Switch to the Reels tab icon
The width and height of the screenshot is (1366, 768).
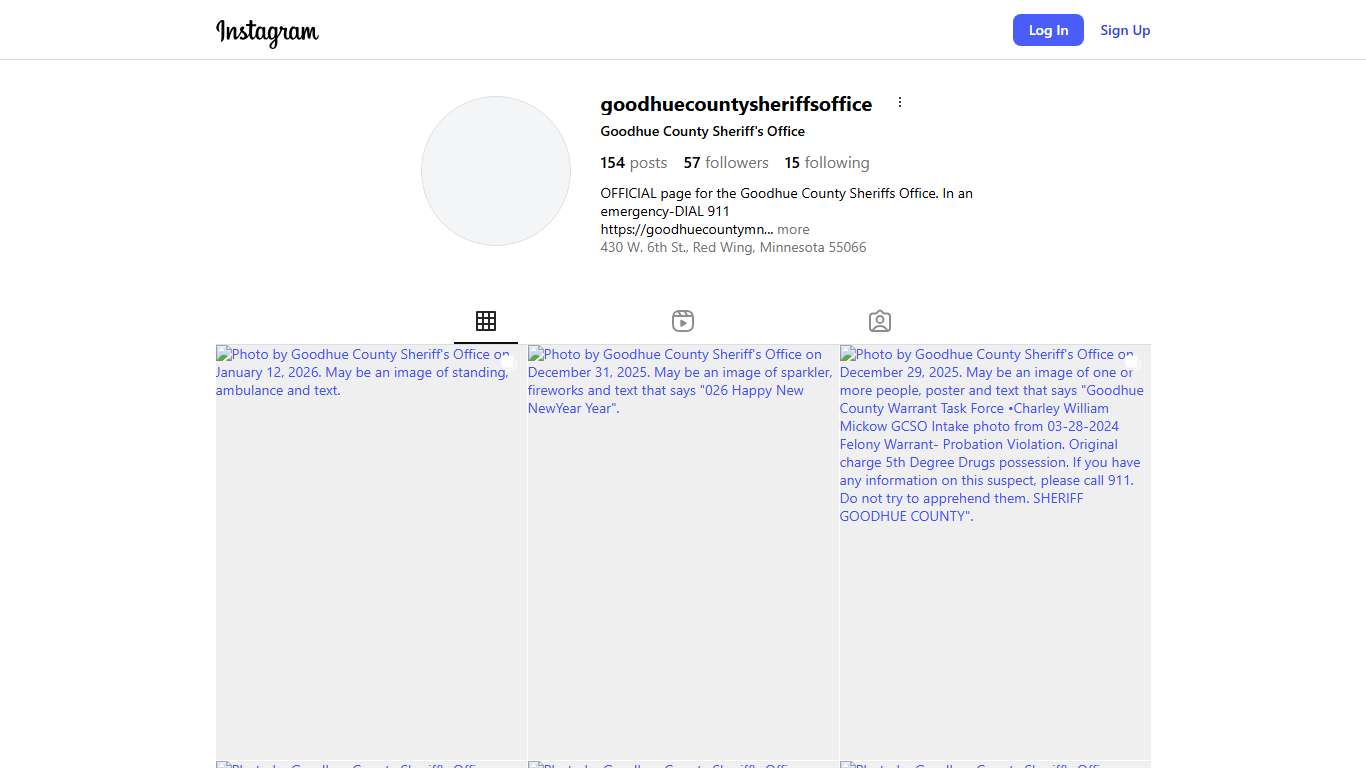coord(683,321)
